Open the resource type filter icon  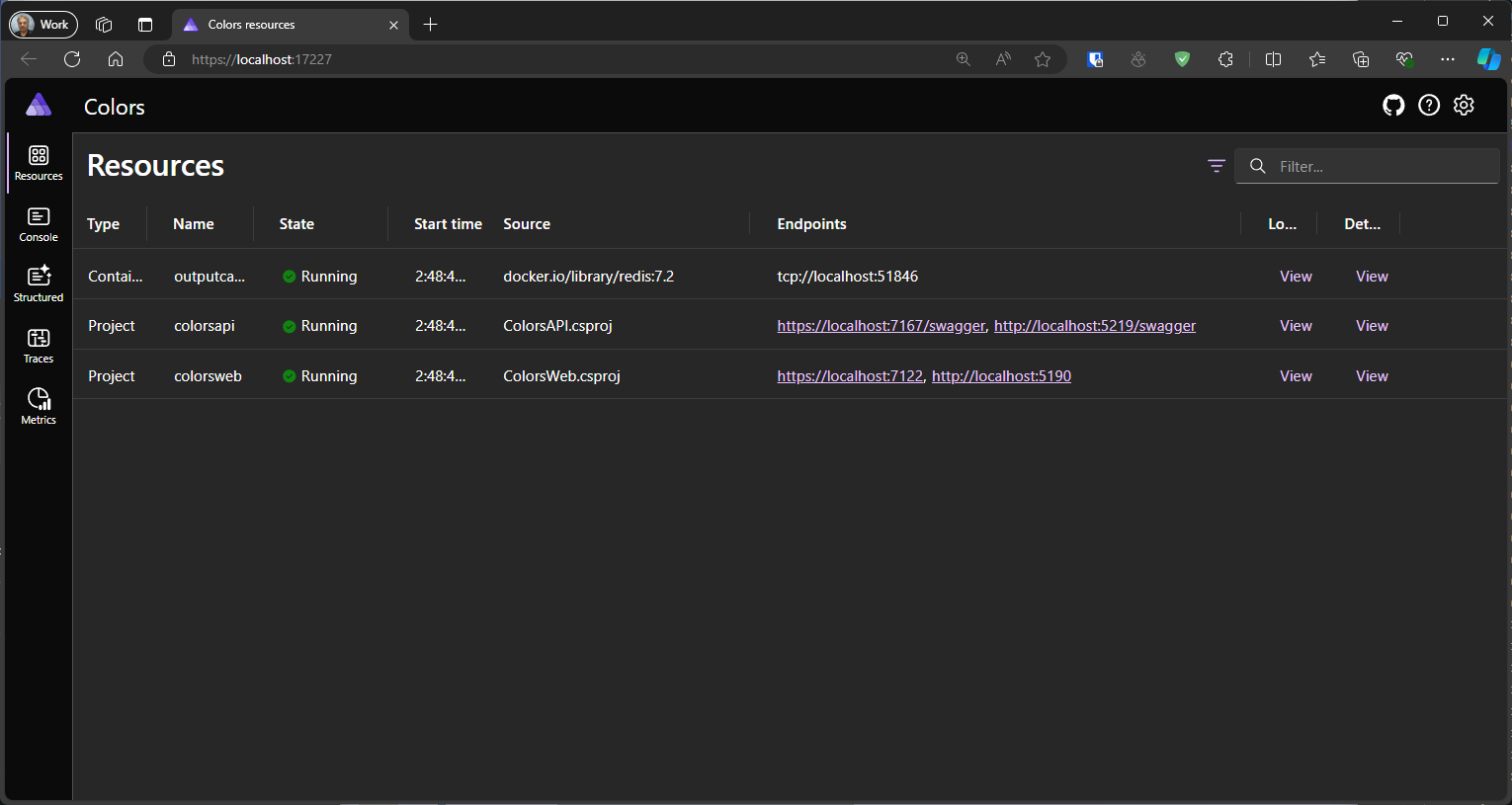coord(1217,166)
